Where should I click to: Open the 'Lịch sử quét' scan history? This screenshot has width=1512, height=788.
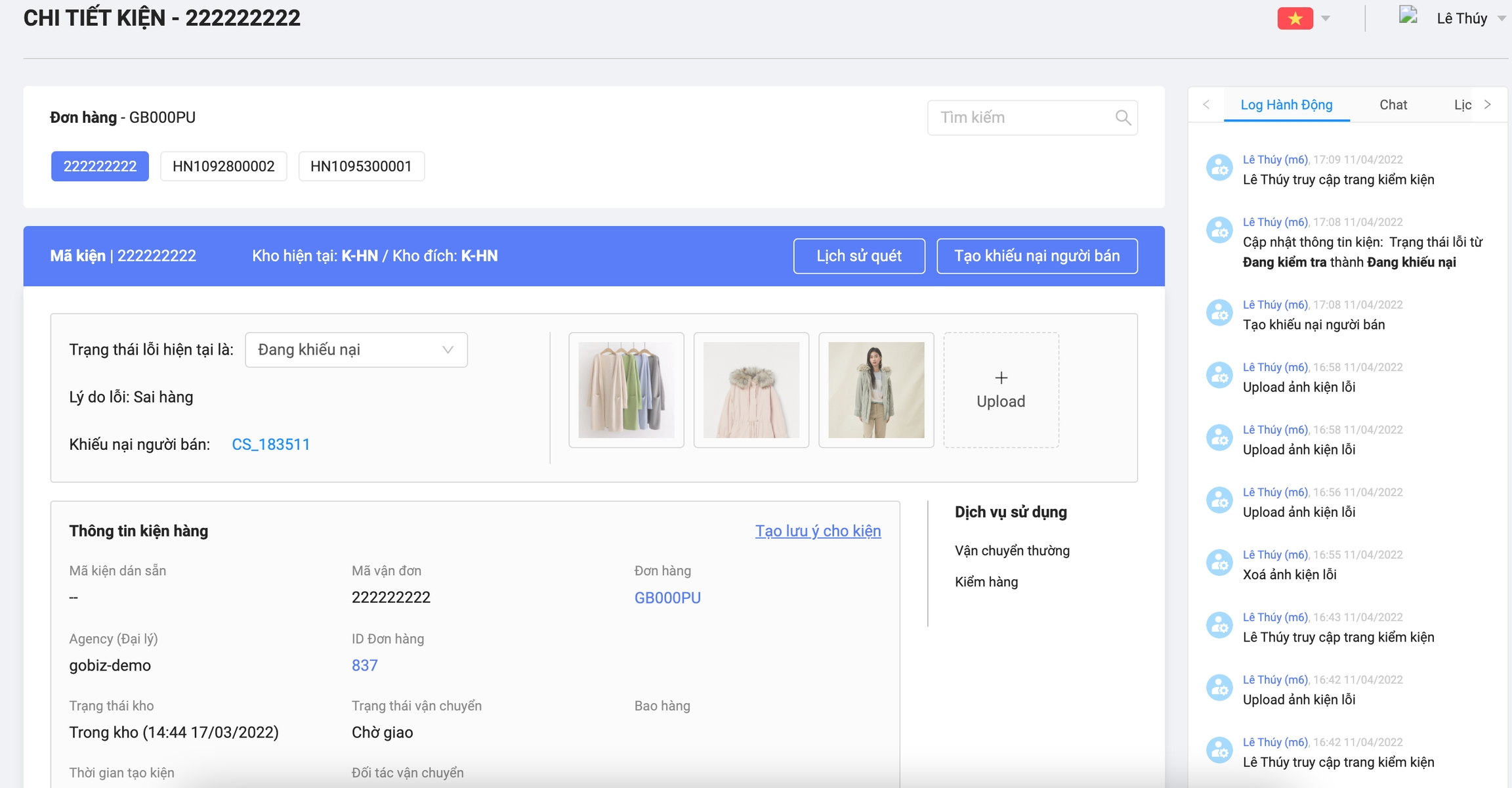(858, 256)
